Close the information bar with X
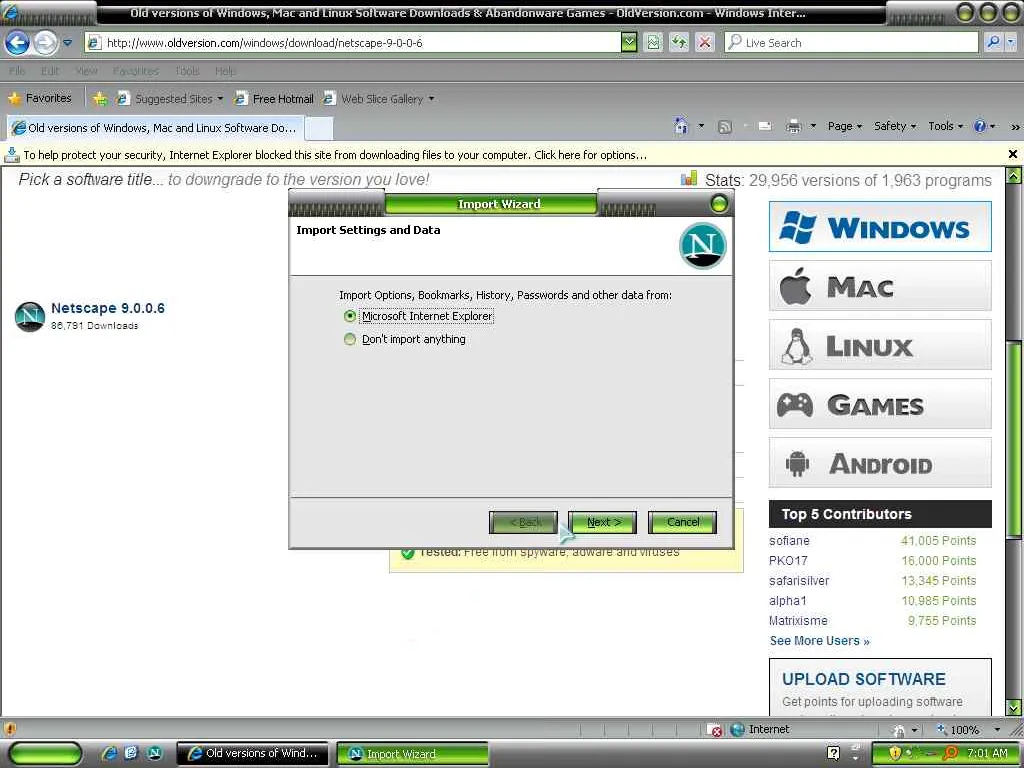The width and height of the screenshot is (1024, 768). 1013,154
